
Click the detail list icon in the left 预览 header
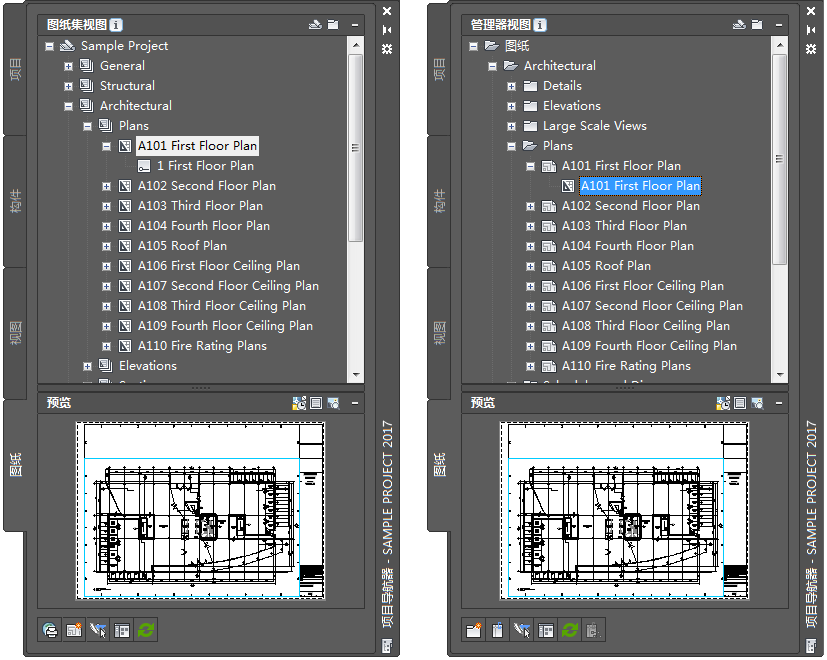click(x=316, y=404)
